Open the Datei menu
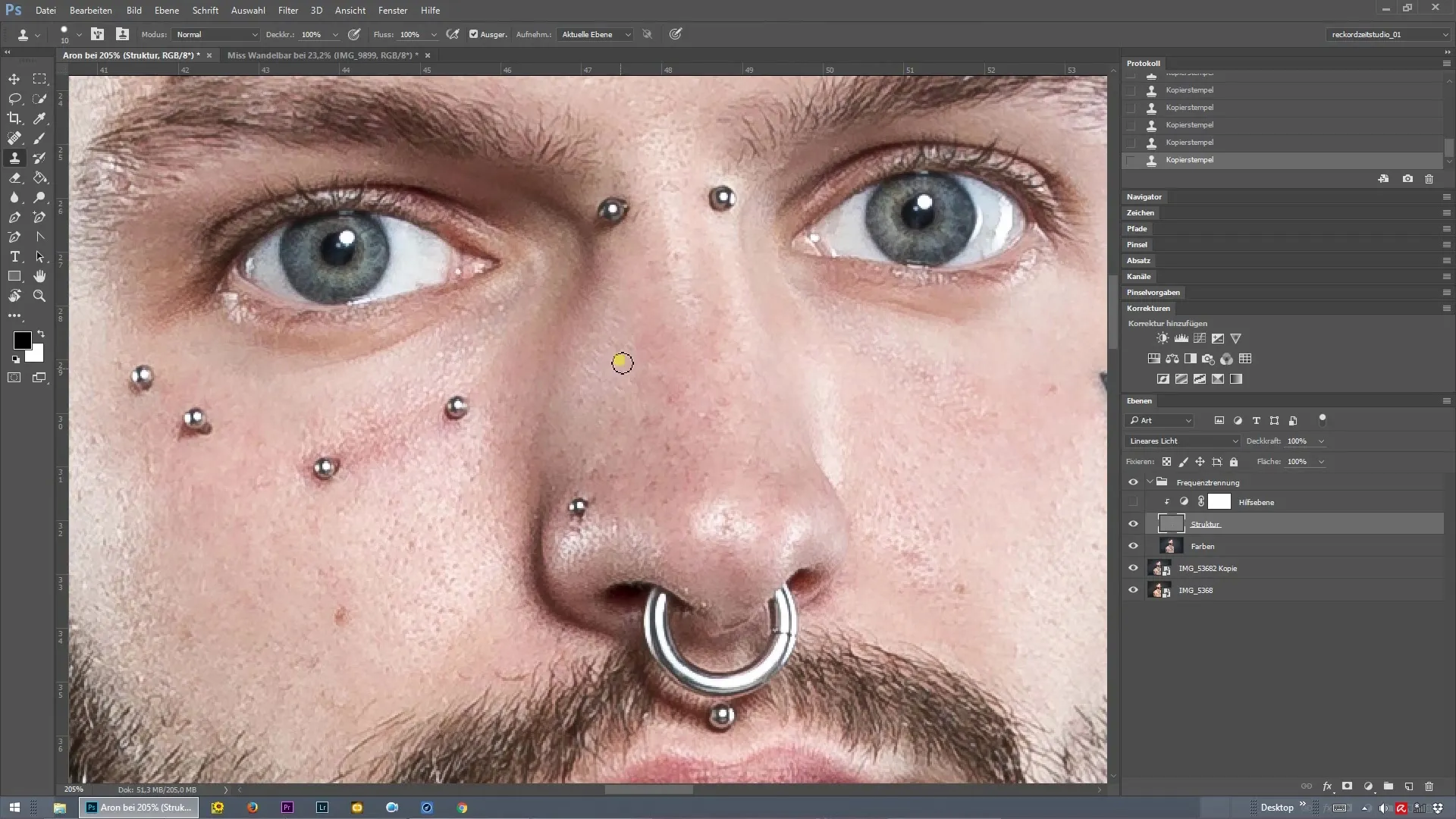This screenshot has height=819, width=1456. click(x=45, y=11)
